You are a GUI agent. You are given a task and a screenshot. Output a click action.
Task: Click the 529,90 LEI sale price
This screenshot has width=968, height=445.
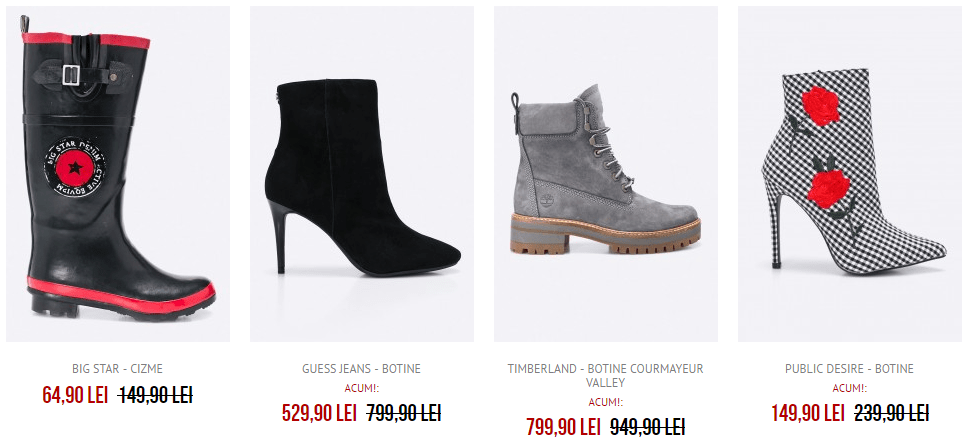[319, 413]
